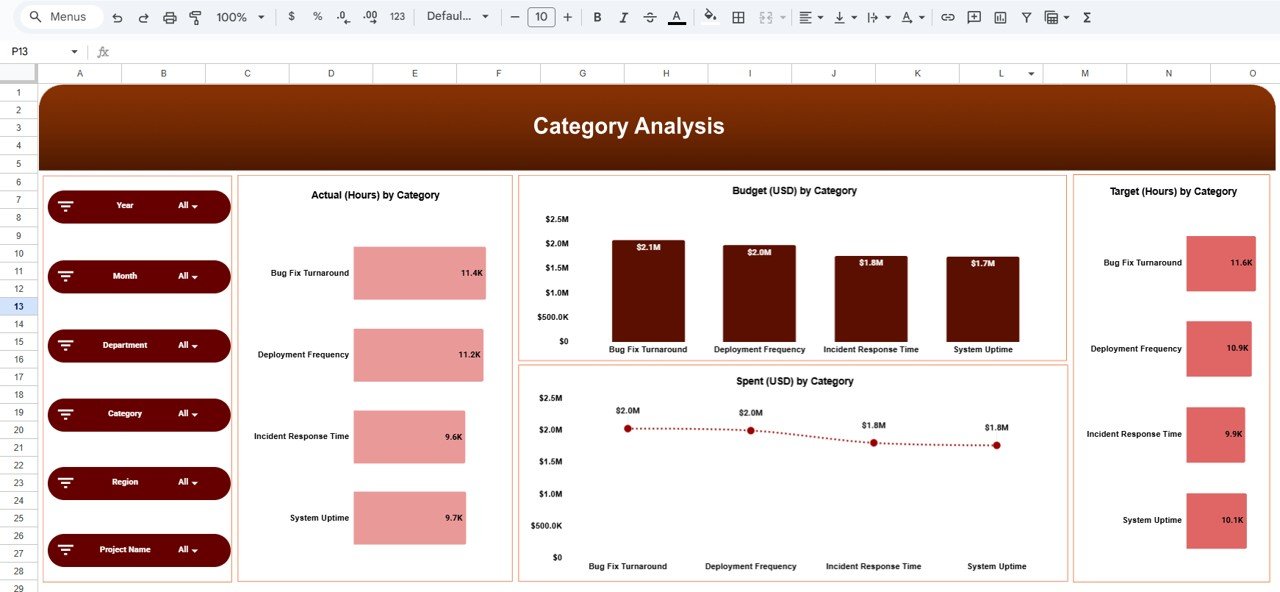Click the Print icon in the toolbar
The image size is (1280, 592).
click(x=170, y=17)
